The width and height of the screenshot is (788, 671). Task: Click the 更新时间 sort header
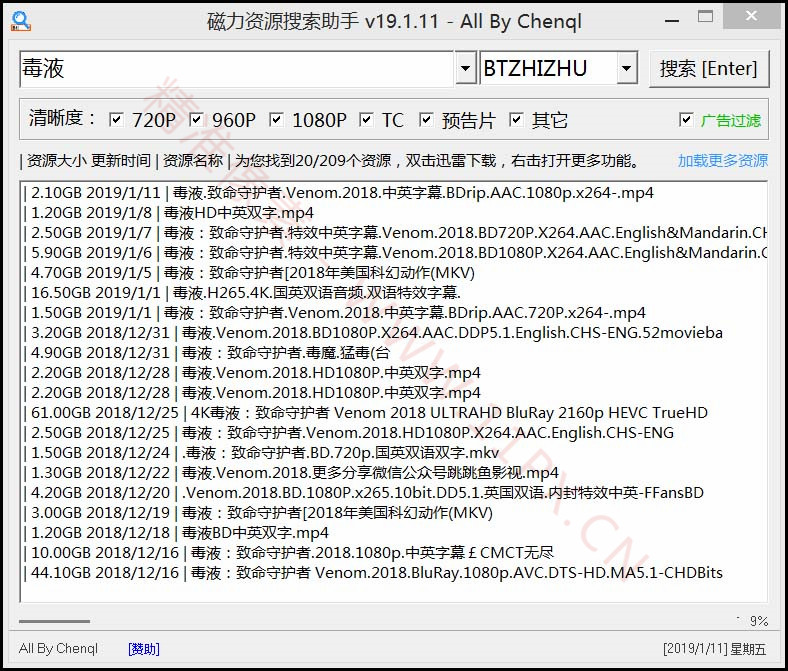point(121,160)
